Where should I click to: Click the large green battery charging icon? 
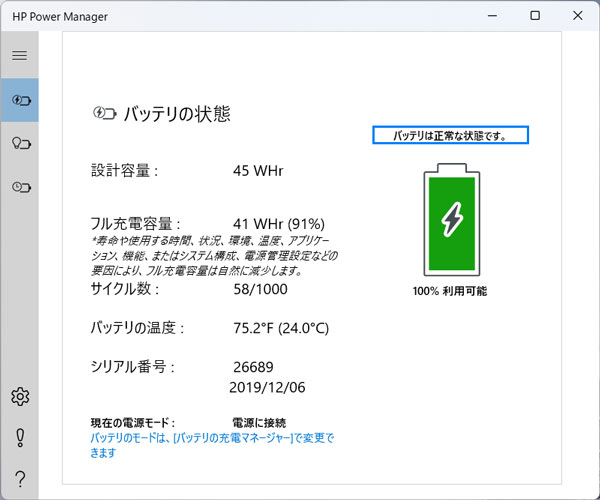point(452,220)
